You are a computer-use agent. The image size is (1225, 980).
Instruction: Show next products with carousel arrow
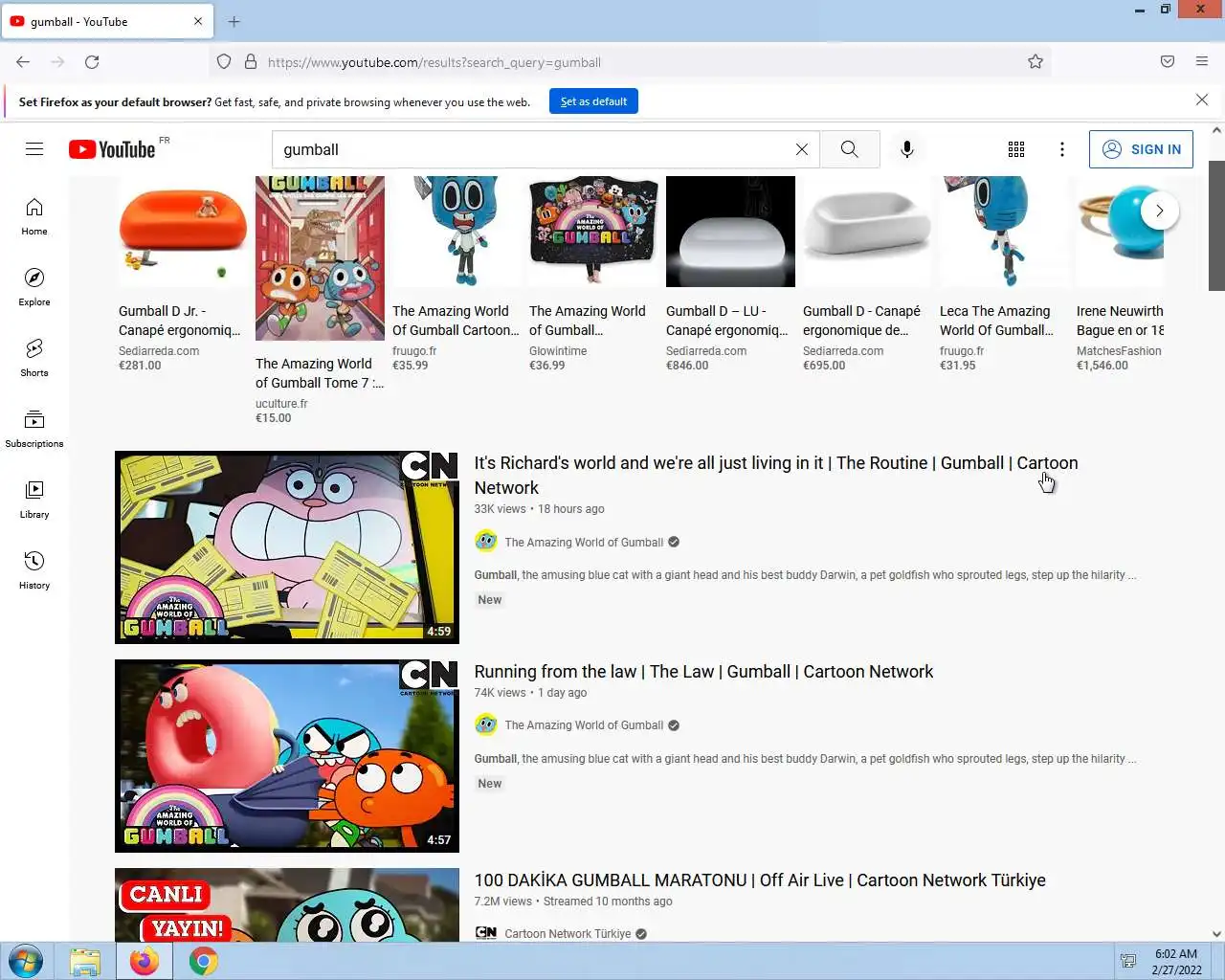[x=1160, y=211]
